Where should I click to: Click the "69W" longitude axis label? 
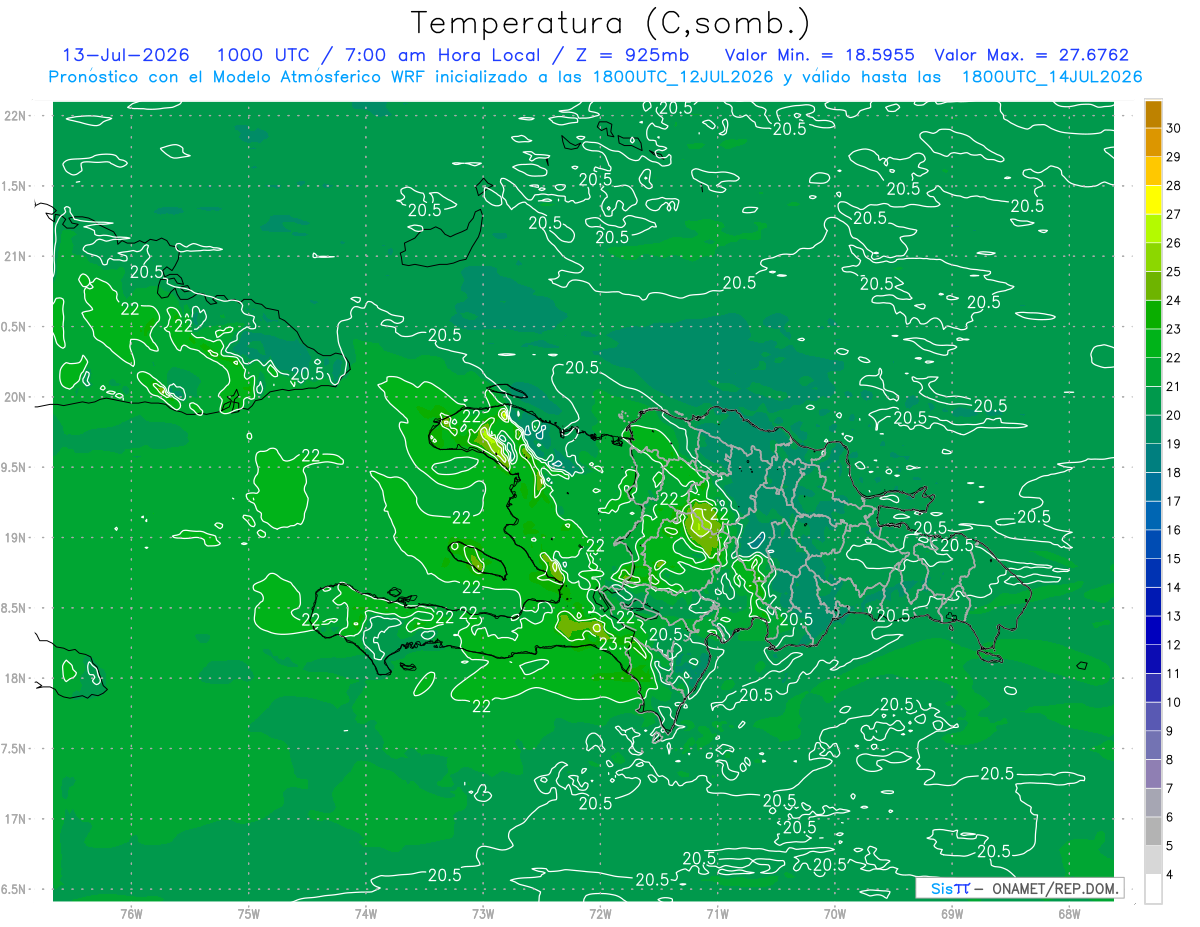pos(952,913)
